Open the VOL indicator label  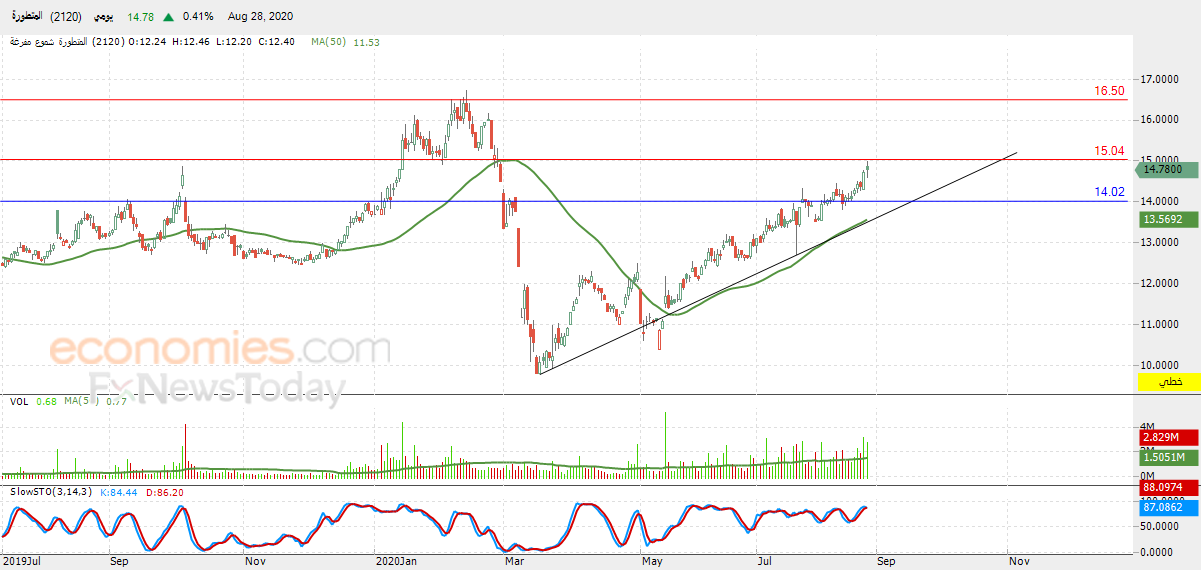click(x=19, y=401)
